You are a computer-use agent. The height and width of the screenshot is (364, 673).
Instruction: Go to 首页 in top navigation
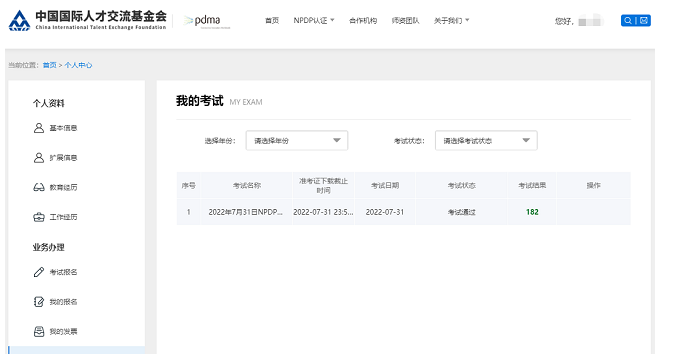tap(272, 21)
